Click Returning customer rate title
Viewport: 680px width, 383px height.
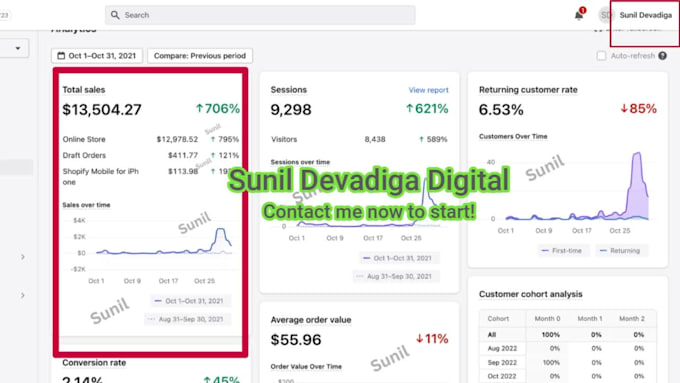click(528, 90)
